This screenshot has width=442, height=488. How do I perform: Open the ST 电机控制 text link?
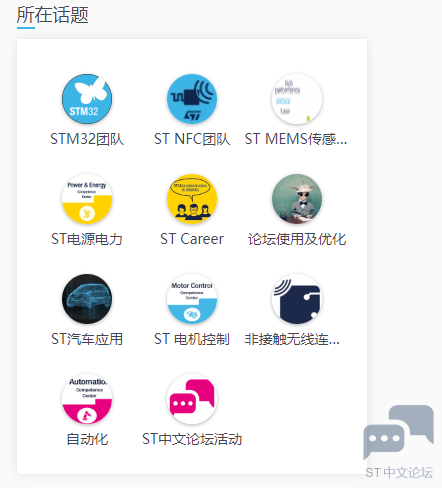click(192, 339)
